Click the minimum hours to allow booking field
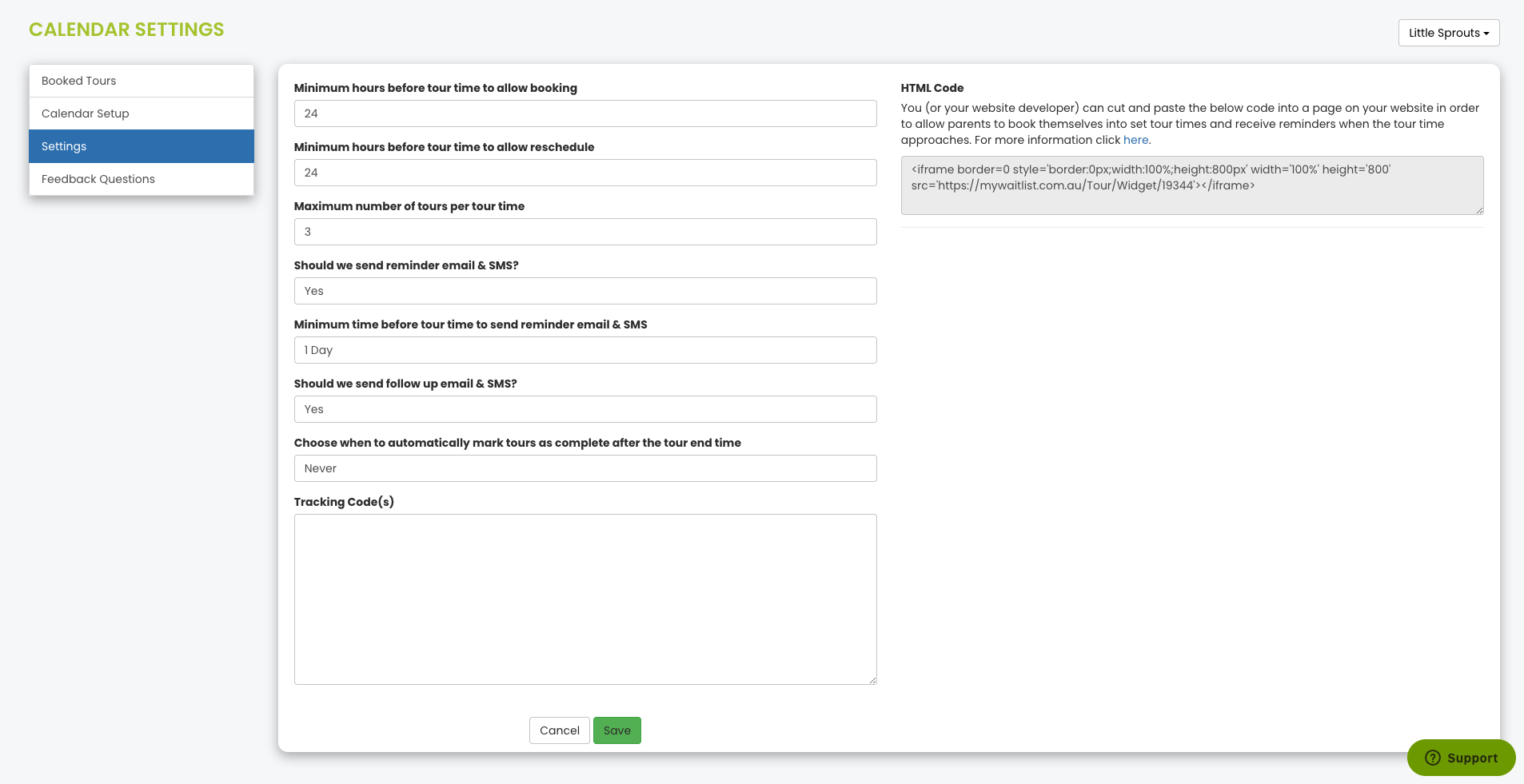 [585, 113]
